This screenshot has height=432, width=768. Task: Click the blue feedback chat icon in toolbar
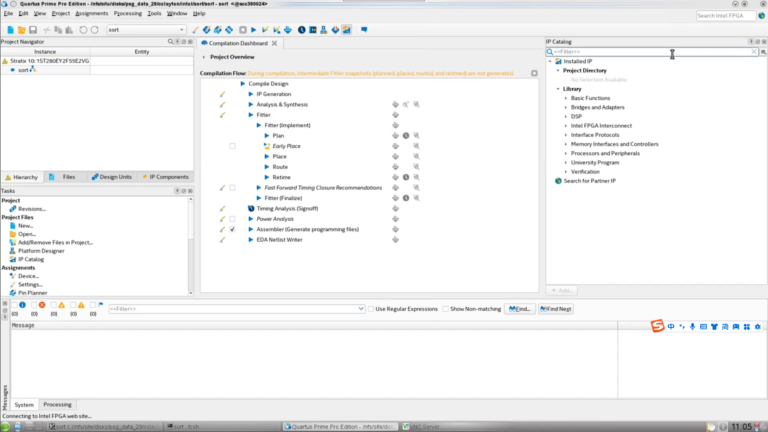(x=364, y=30)
